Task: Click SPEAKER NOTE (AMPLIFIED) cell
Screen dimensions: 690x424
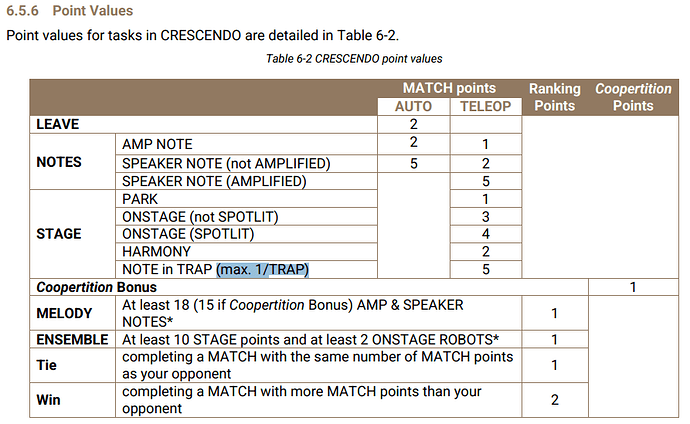Action: tap(246, 181)
